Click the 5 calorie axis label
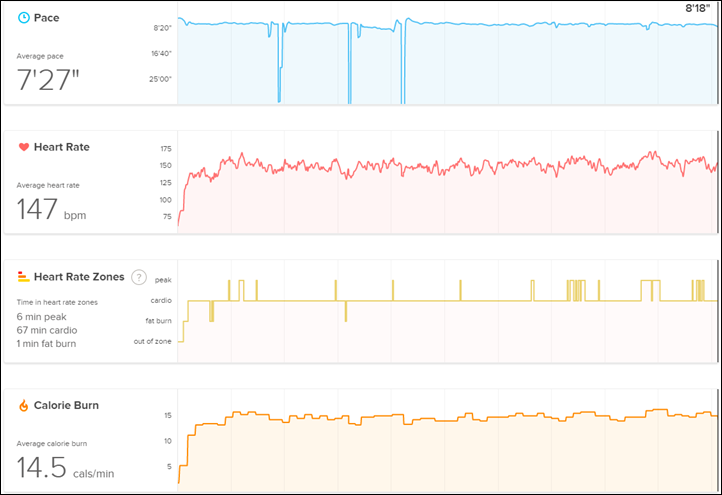Viewport: 722px width, 495px height. [x=169, y=466]
